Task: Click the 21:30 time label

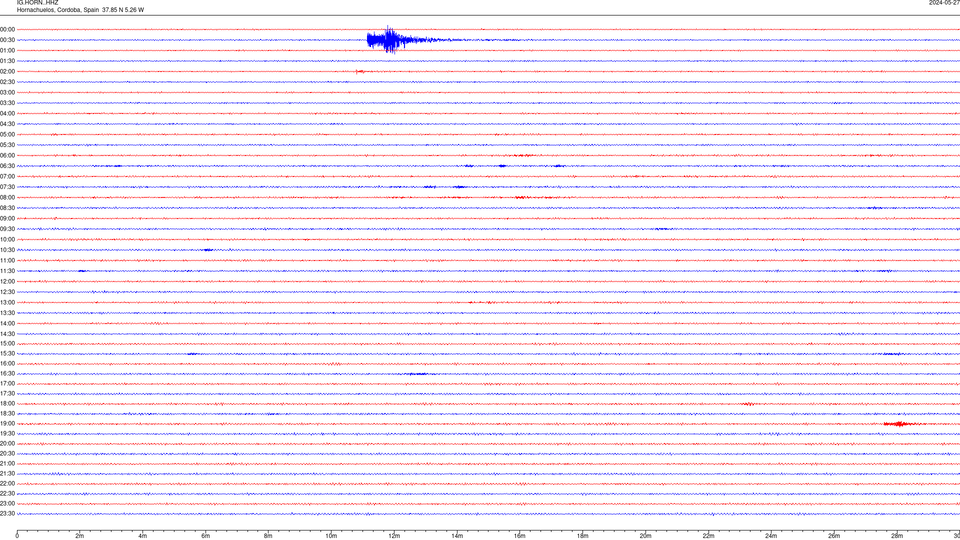Action: [x=7, y=474]
